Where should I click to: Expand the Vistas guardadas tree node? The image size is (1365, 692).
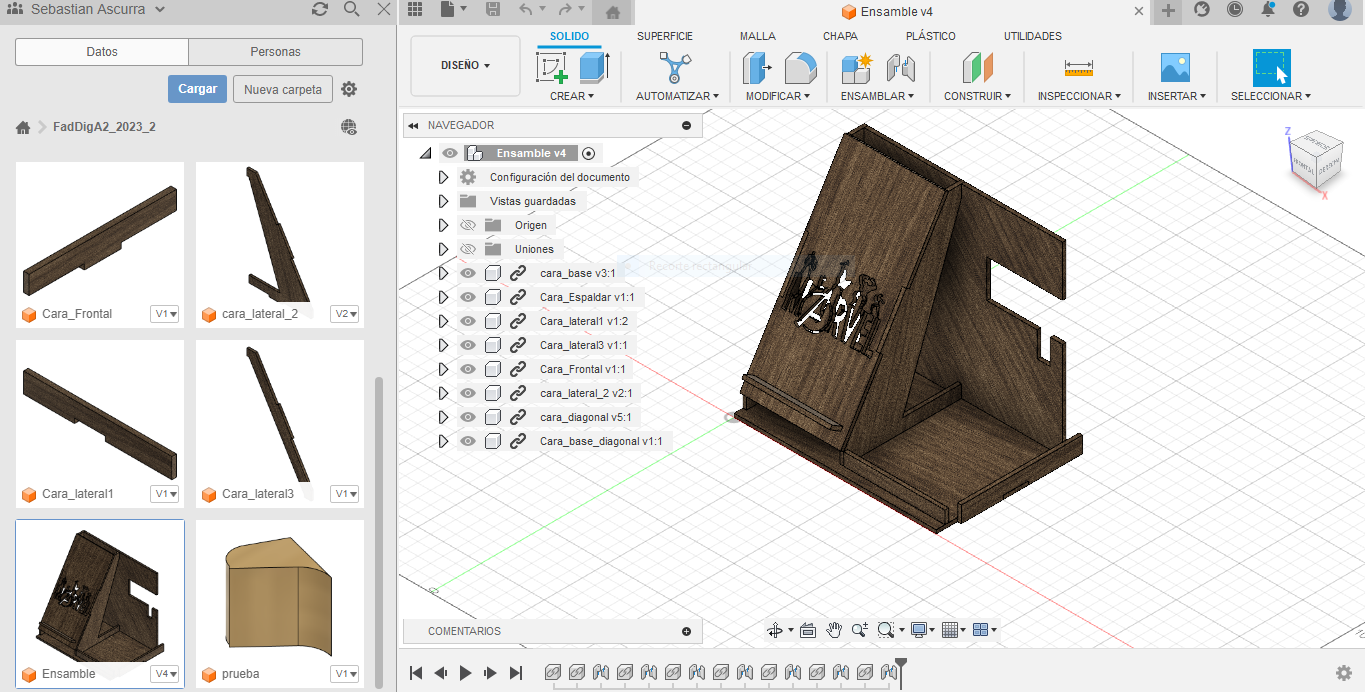click(443, 201)
